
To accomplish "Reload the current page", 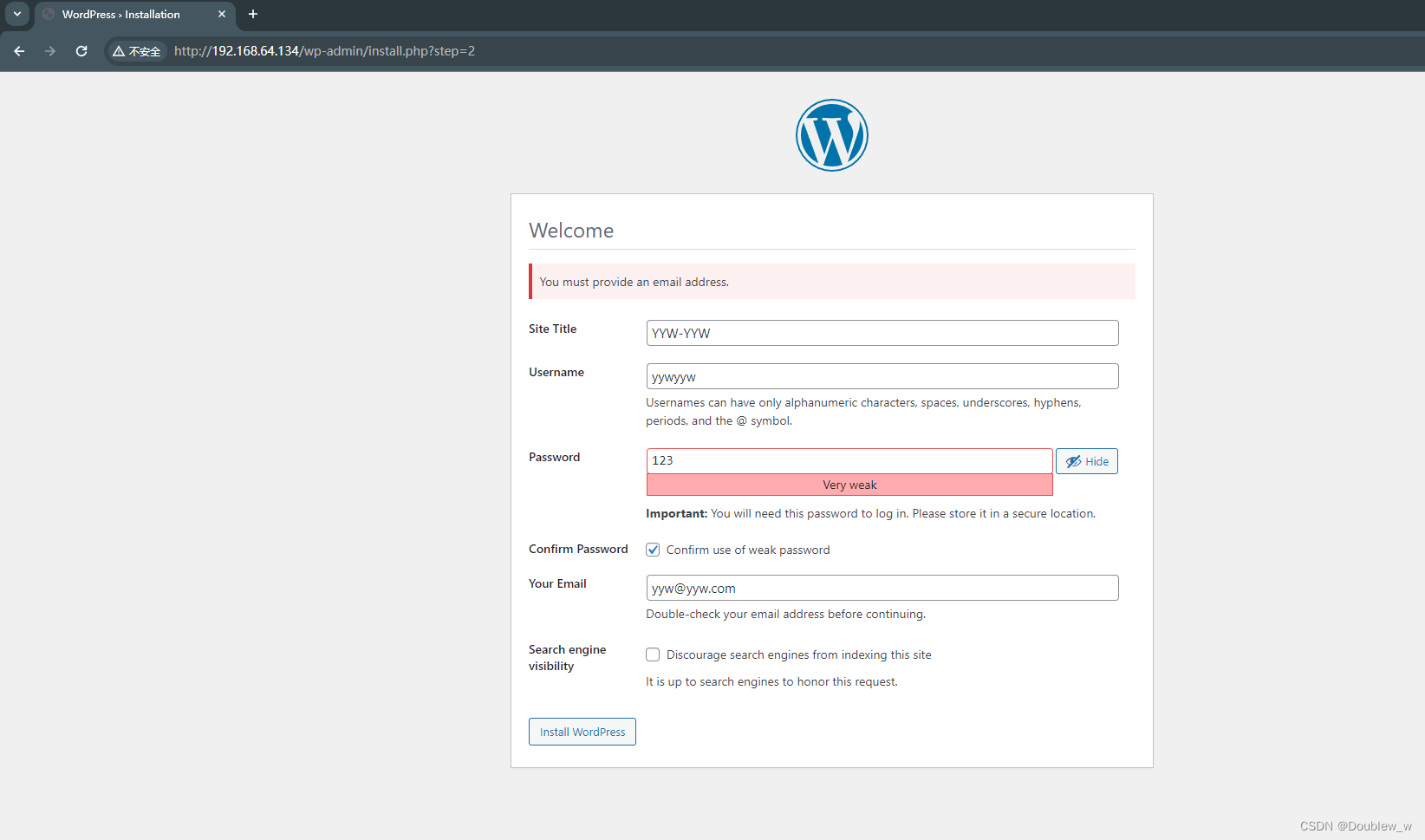I will tap(81, 51).
